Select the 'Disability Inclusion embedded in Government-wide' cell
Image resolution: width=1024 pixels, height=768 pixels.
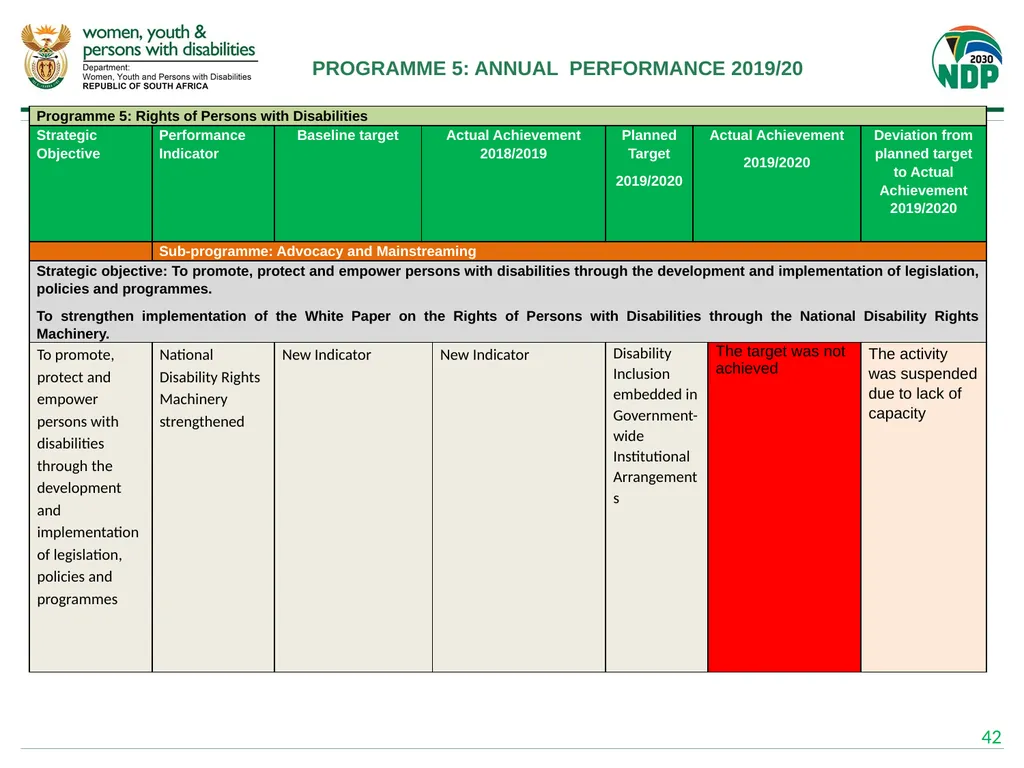(656, 507)
